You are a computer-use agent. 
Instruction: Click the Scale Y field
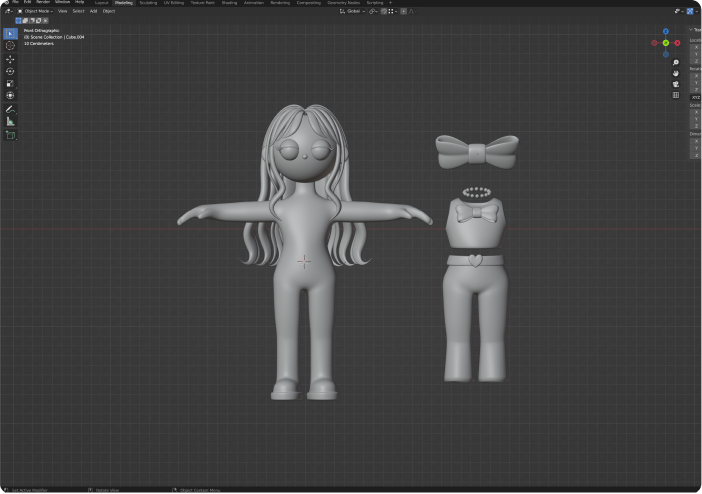696,119
